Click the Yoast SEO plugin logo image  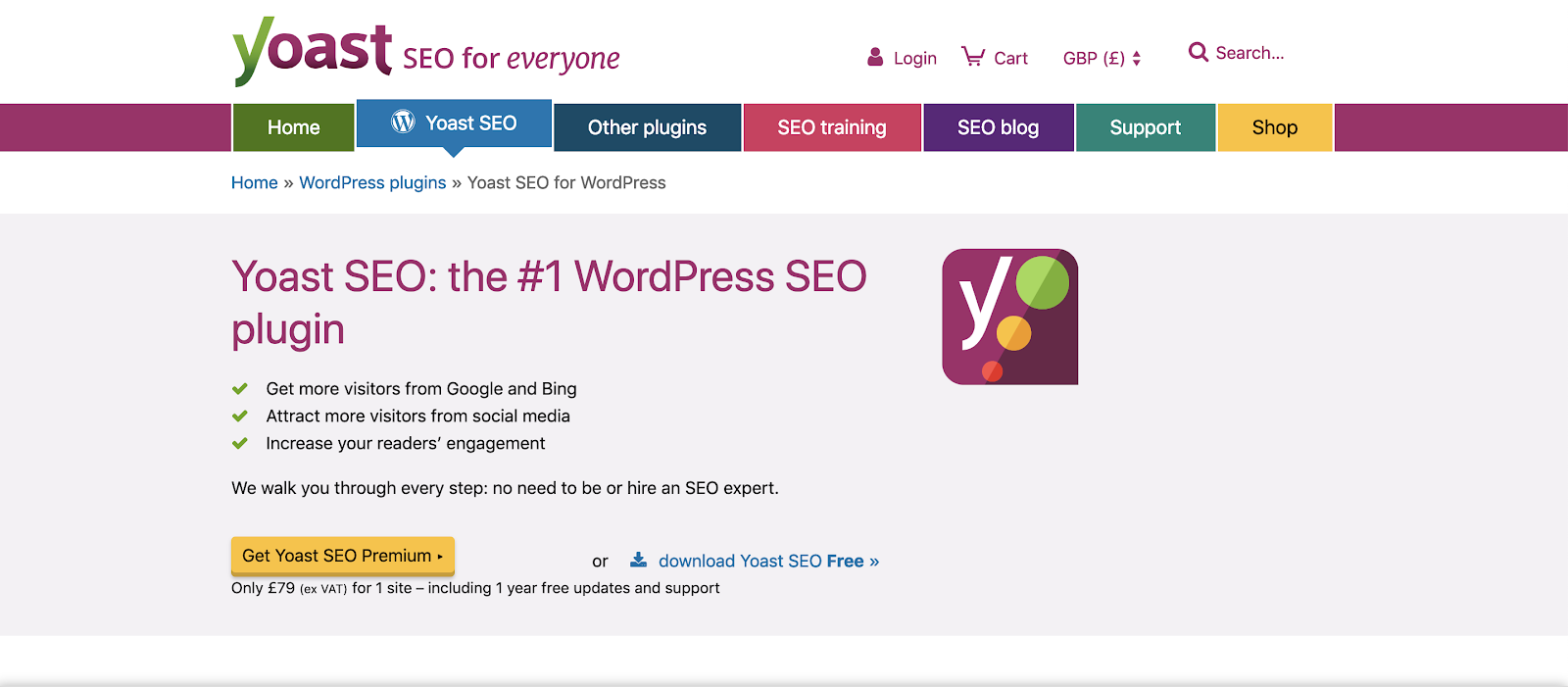click(x=1009, y=317)
